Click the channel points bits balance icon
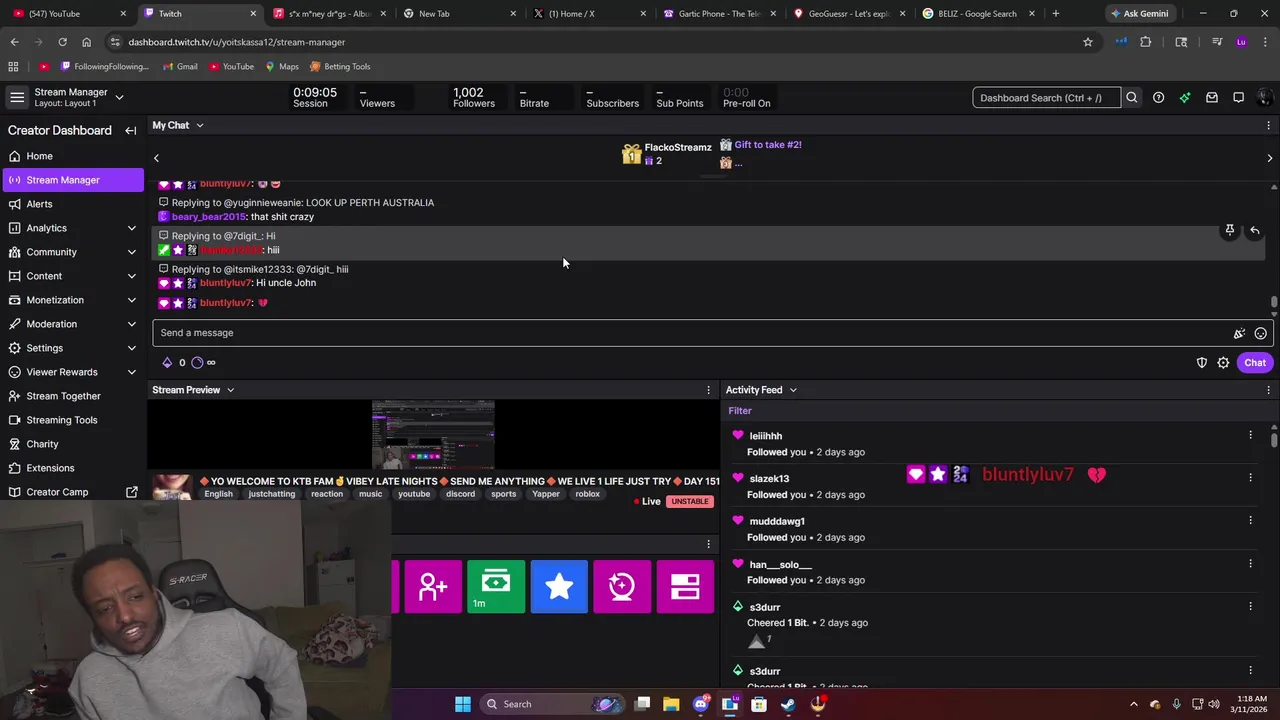The height and width of the screenshot is (720, 1280). pos(167,363)
